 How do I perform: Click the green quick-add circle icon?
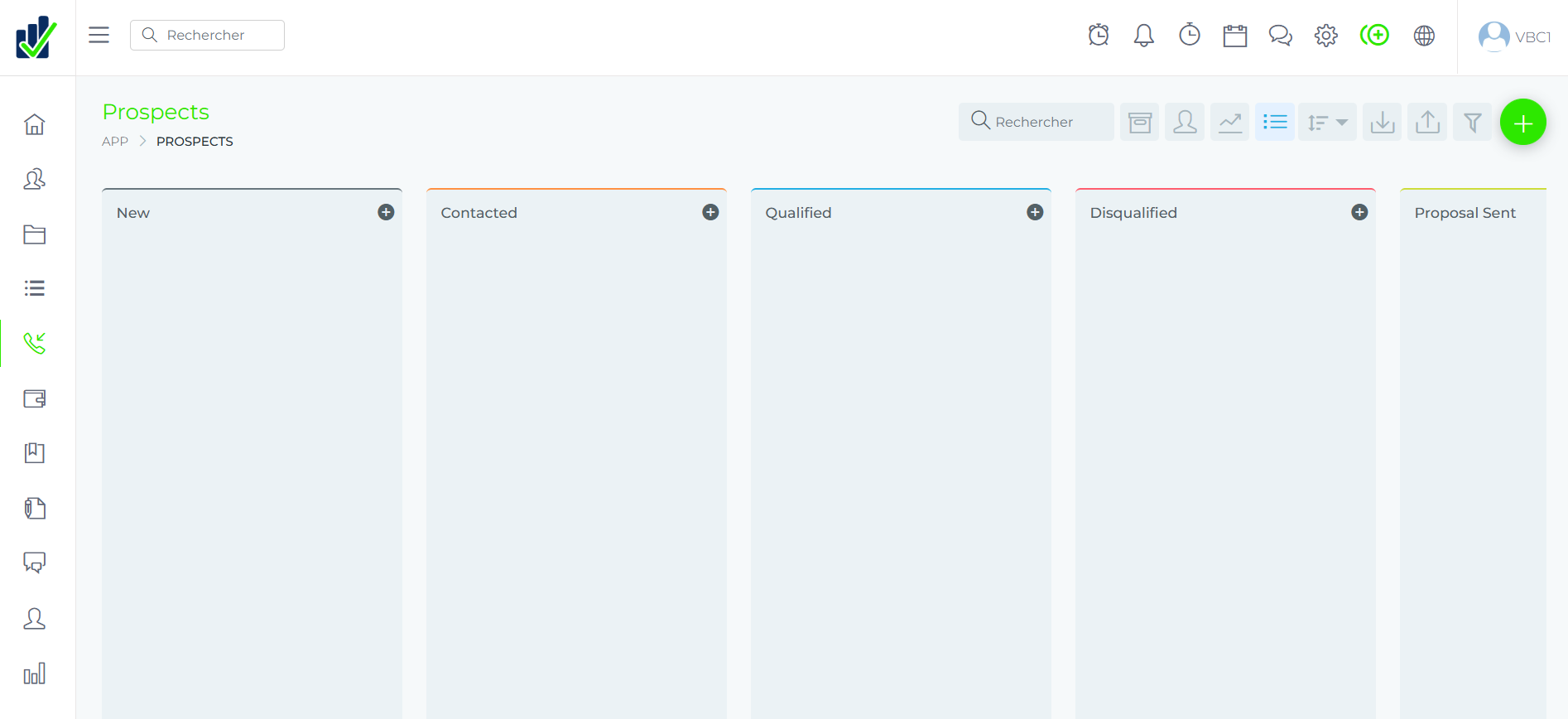1374,35
